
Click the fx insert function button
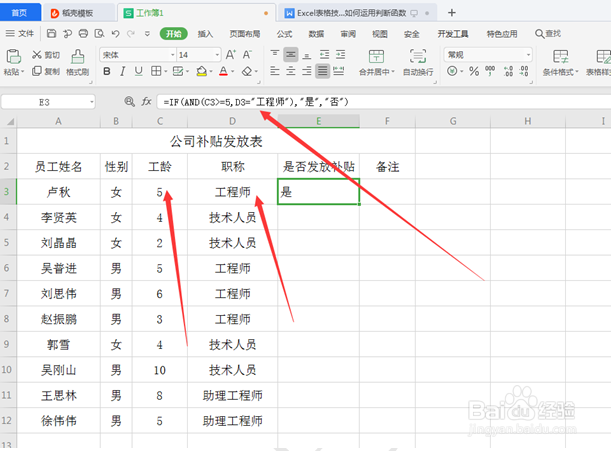(146, 102)
